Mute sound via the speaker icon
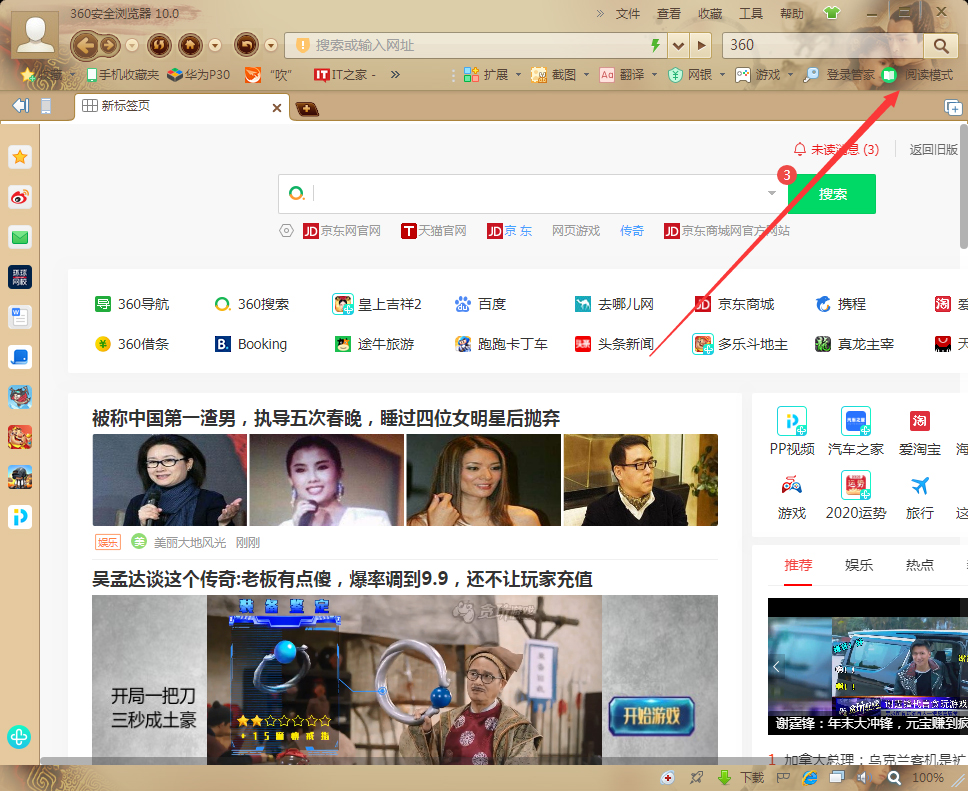Viewport: 968px width, 791px height. (x=865, y=778)
